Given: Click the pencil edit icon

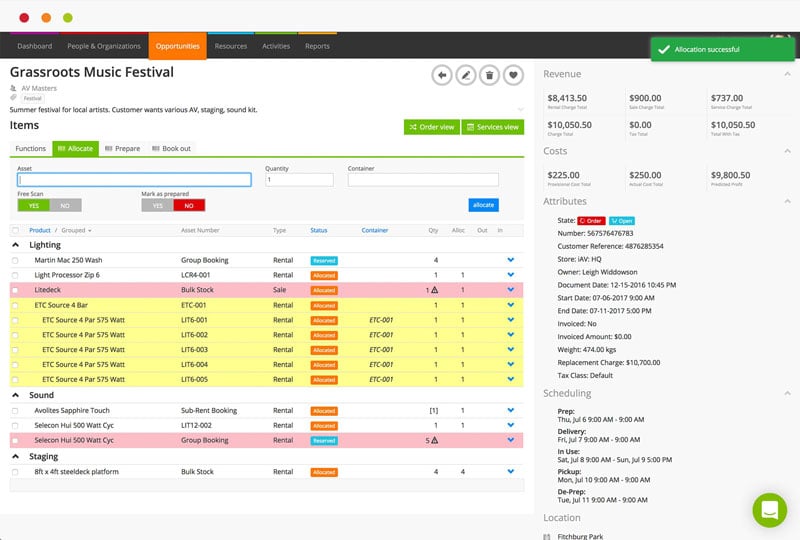Looking at the screenshot, I should (x=466, y=75).
